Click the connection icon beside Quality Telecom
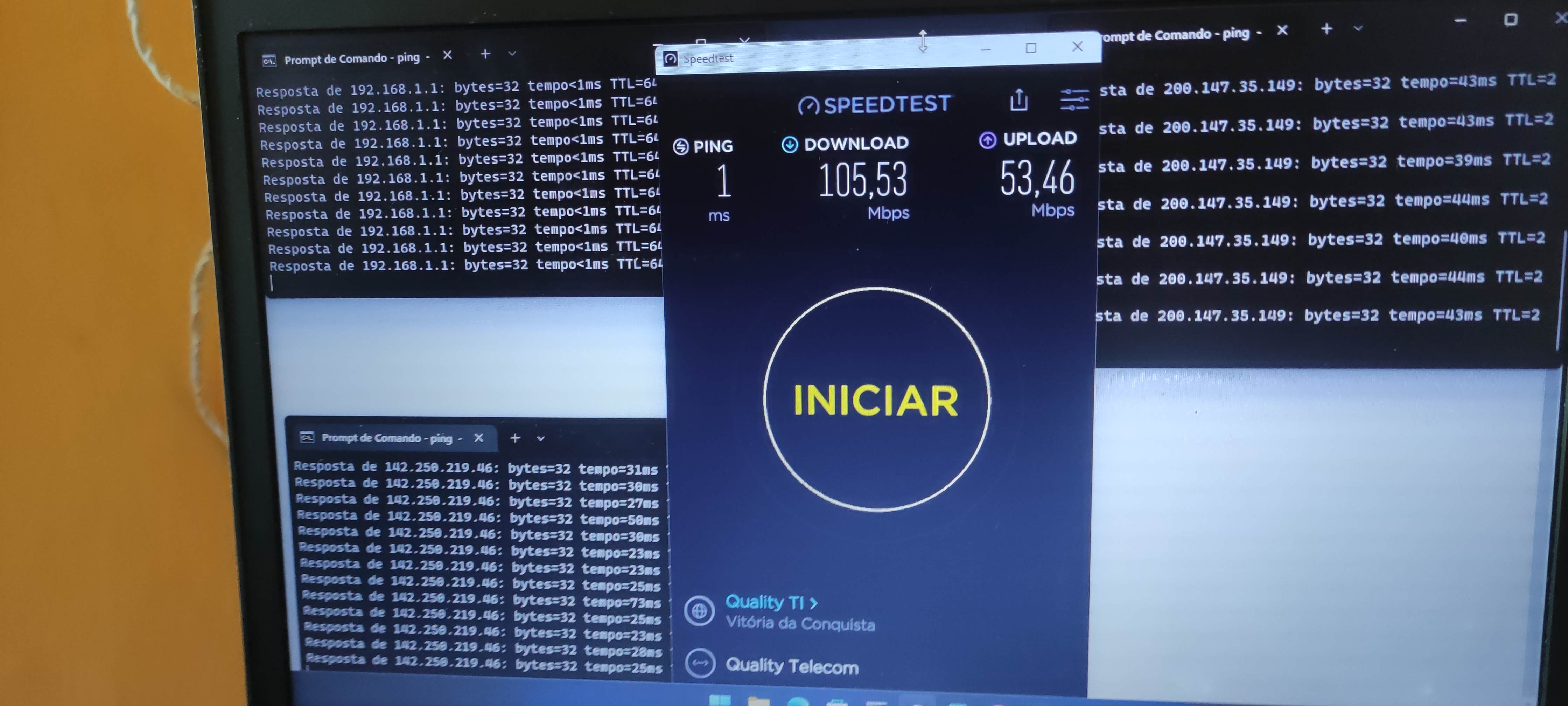 [x=700, y=663]
